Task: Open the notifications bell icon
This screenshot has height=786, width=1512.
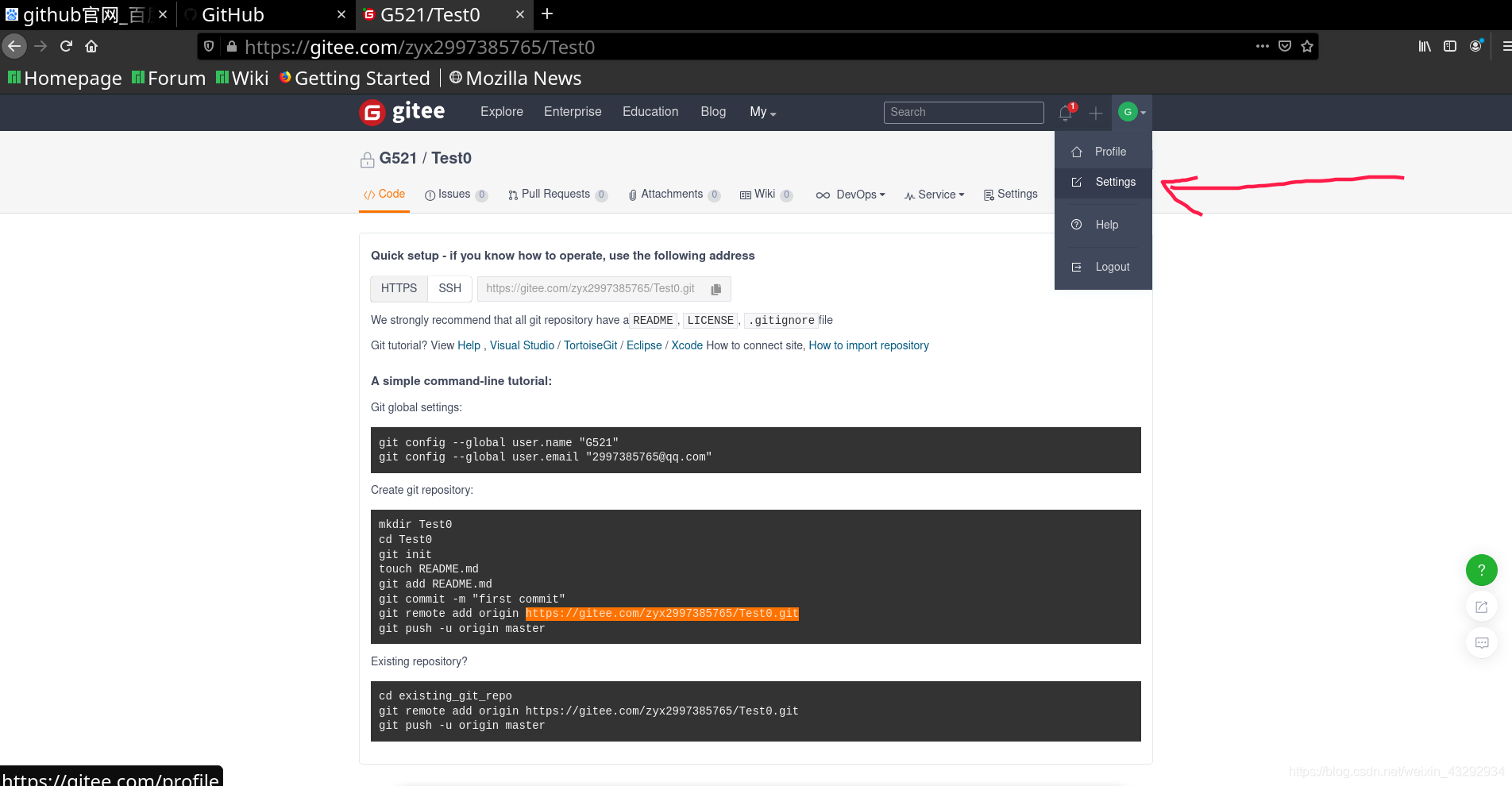Action: point(1066,113)
